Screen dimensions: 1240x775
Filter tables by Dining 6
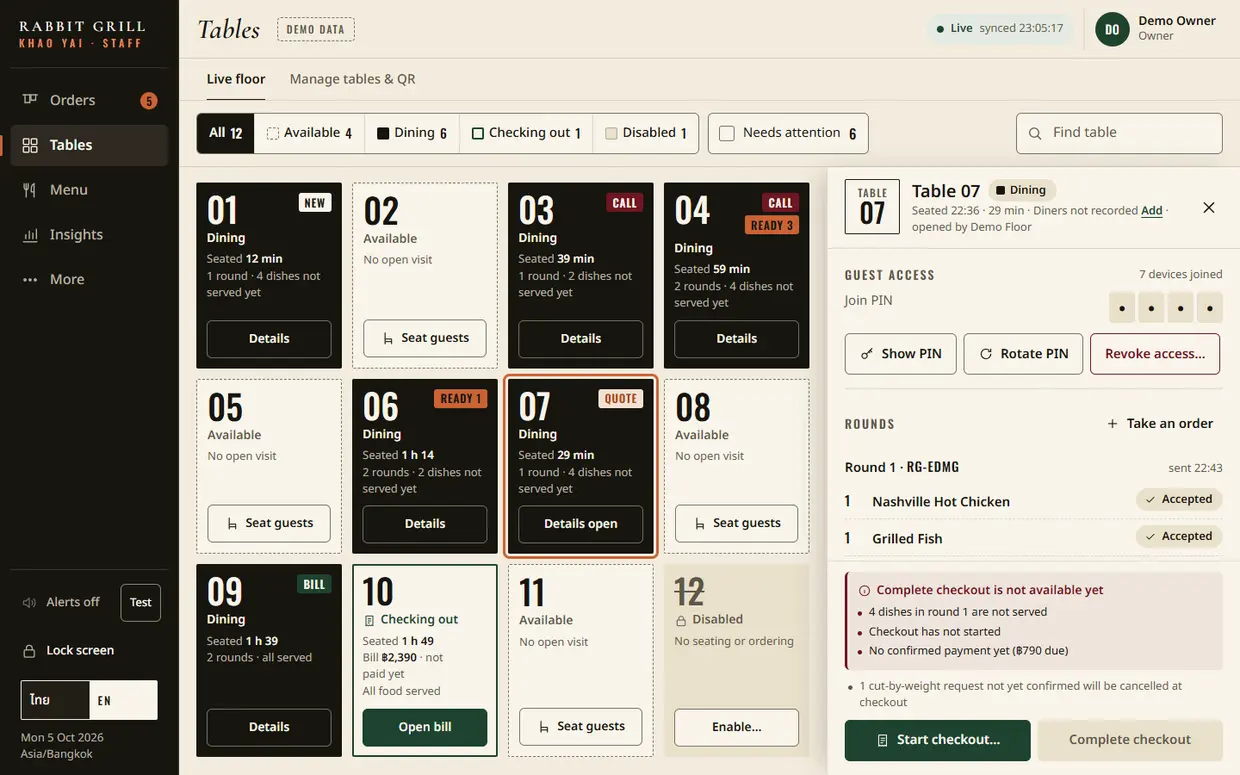coord(412,133)
